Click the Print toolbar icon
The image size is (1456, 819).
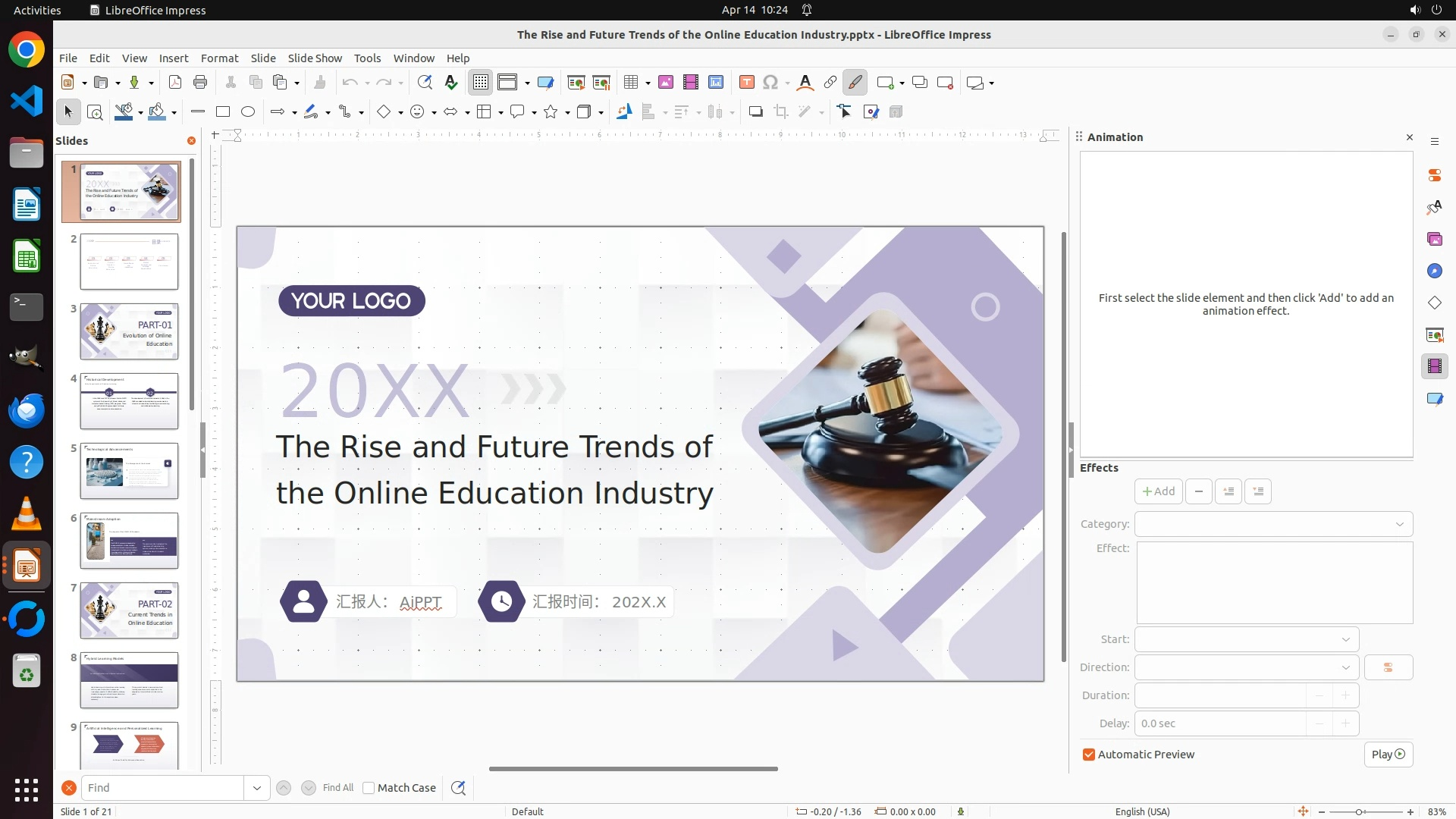pyautogui.click(x=200, y=83)
